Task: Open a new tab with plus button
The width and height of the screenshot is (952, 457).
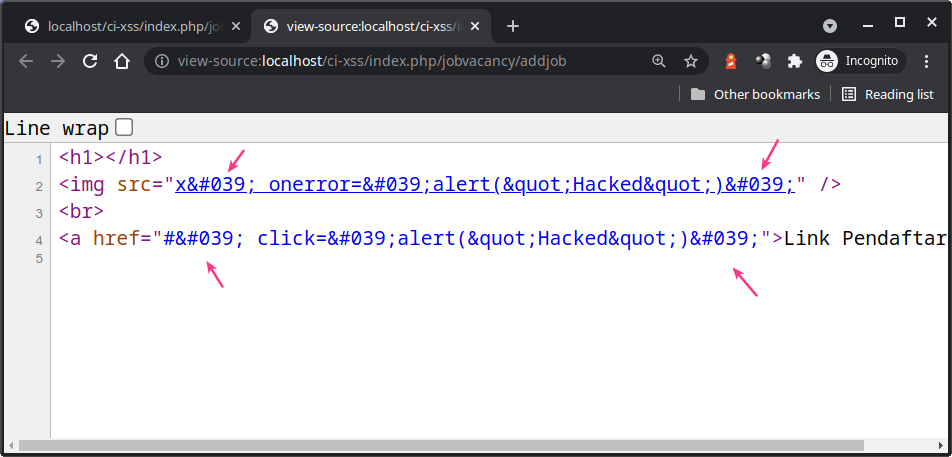Action: point(513,25)
